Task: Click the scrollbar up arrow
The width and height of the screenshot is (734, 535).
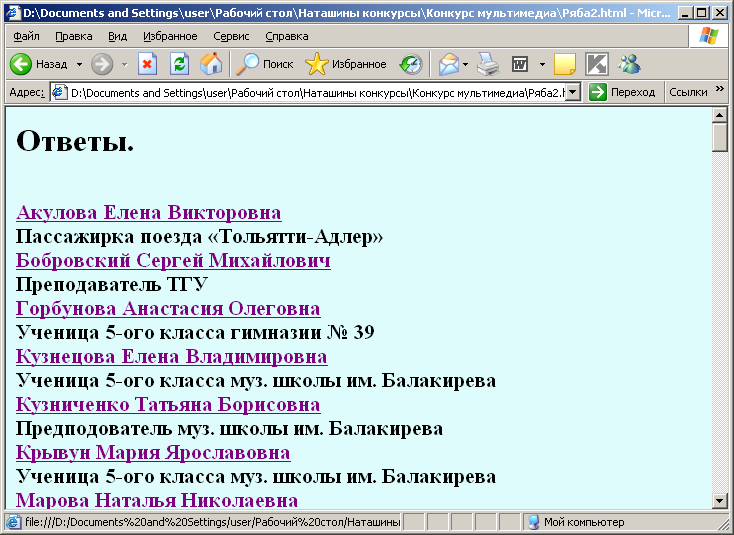Action: (x=719, y=115)
